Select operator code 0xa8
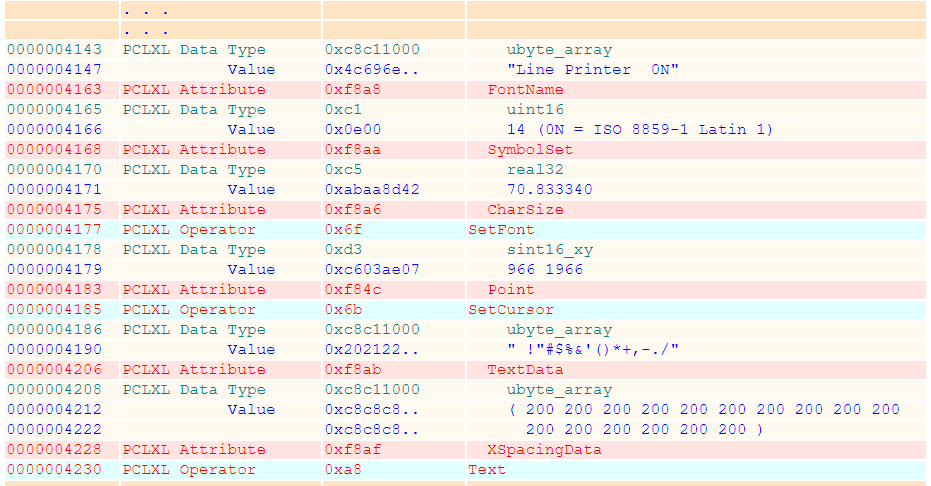This screenshot has height=486, width=931. pyautogui.click(x=343, y=470)
